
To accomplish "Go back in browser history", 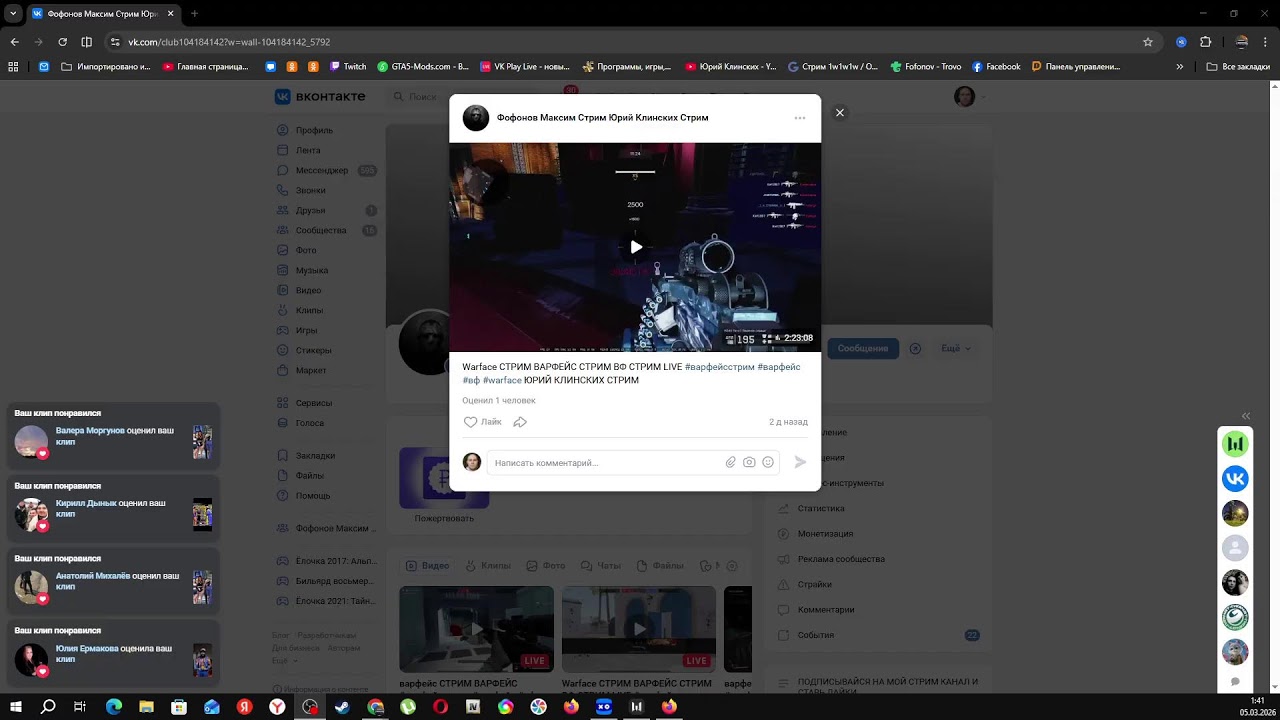I will click(x=14, y=42).
